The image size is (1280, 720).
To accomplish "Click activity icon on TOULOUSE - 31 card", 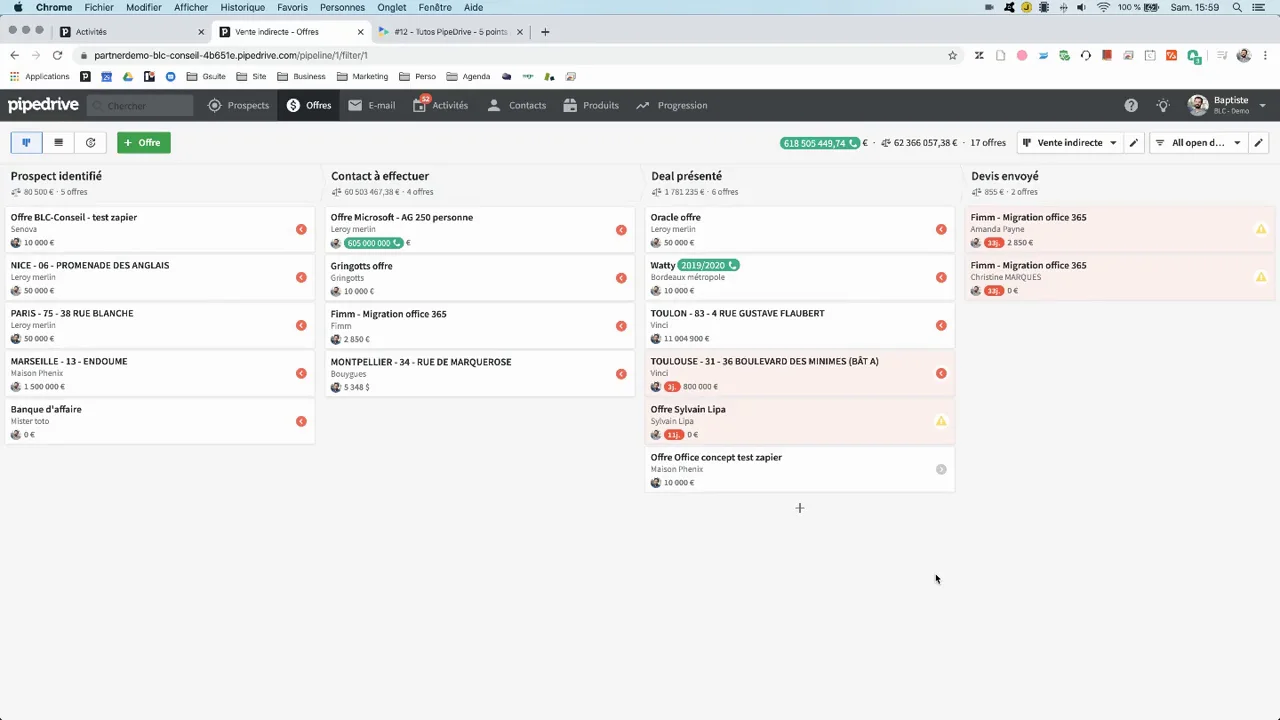I will tap(941, 374).
